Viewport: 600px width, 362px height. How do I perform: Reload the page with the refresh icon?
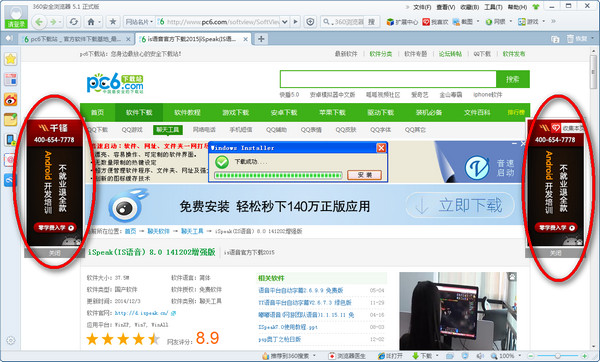(73, 22)
